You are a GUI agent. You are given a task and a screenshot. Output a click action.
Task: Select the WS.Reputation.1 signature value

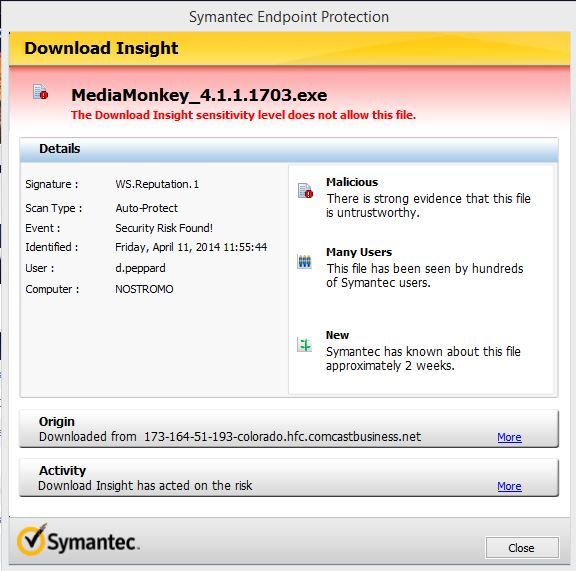[157, 184]
